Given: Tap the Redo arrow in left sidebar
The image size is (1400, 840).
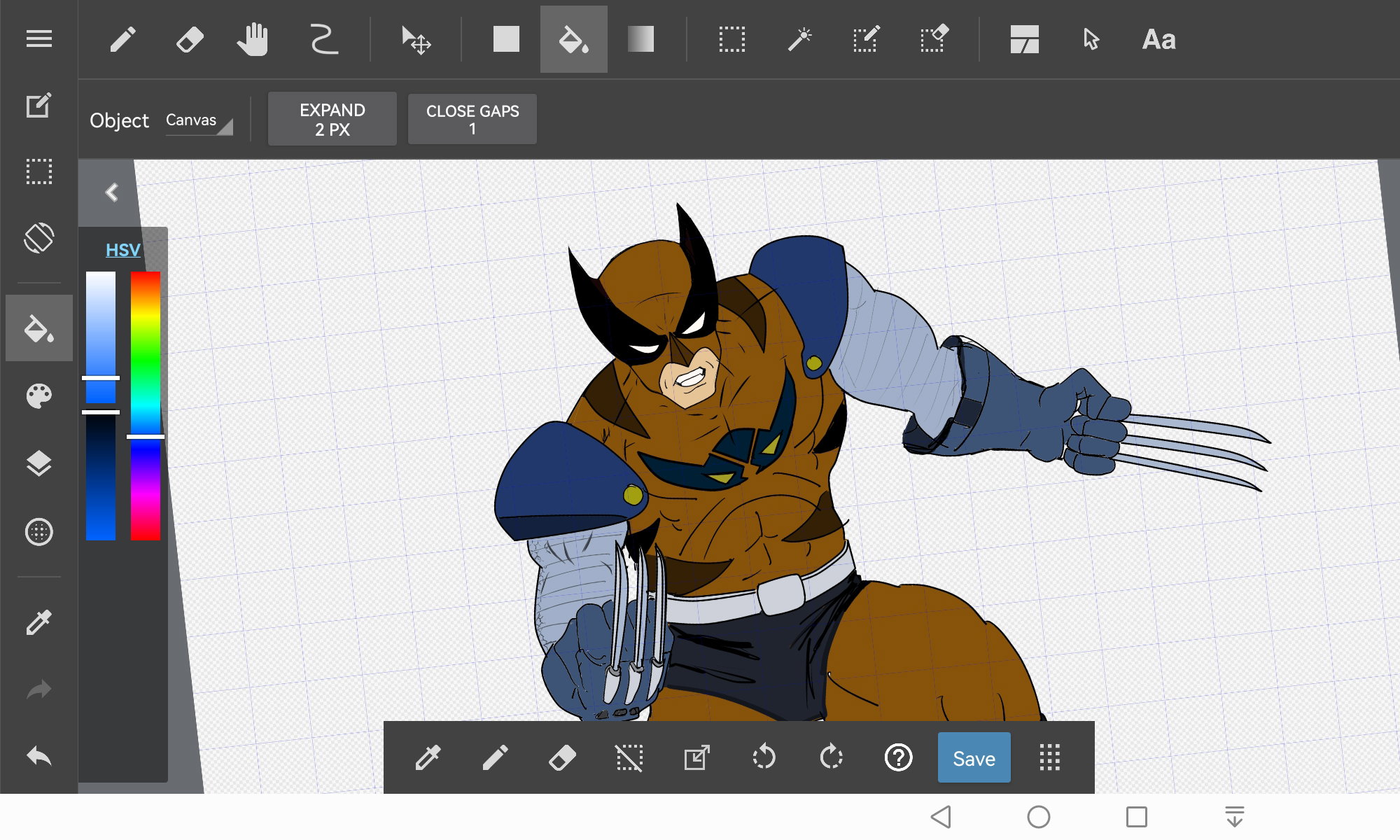Looking at the screenshot, I should coord(39,689).
